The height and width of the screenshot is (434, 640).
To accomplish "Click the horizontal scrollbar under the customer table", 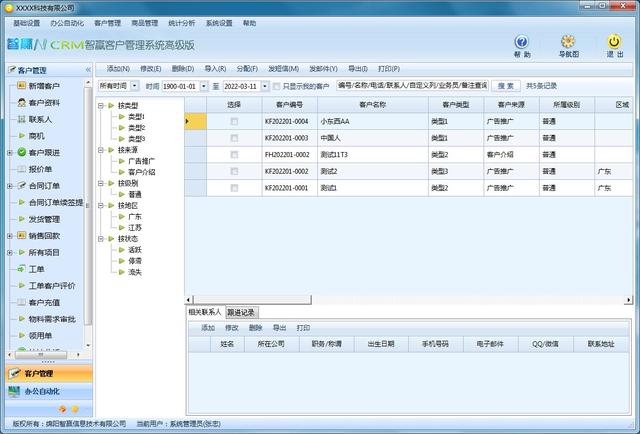I will [400, 299].
